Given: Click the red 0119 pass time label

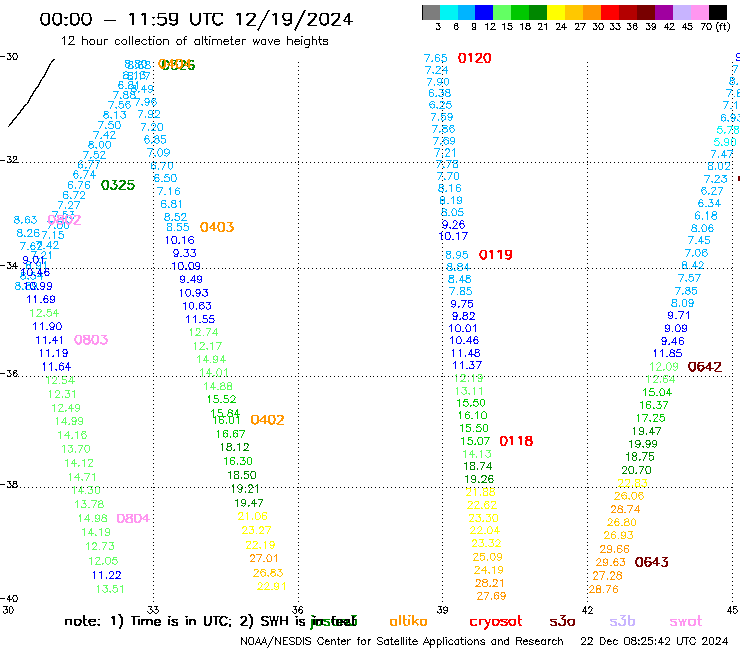Looking at the screenshot, I should pos(495,255).
